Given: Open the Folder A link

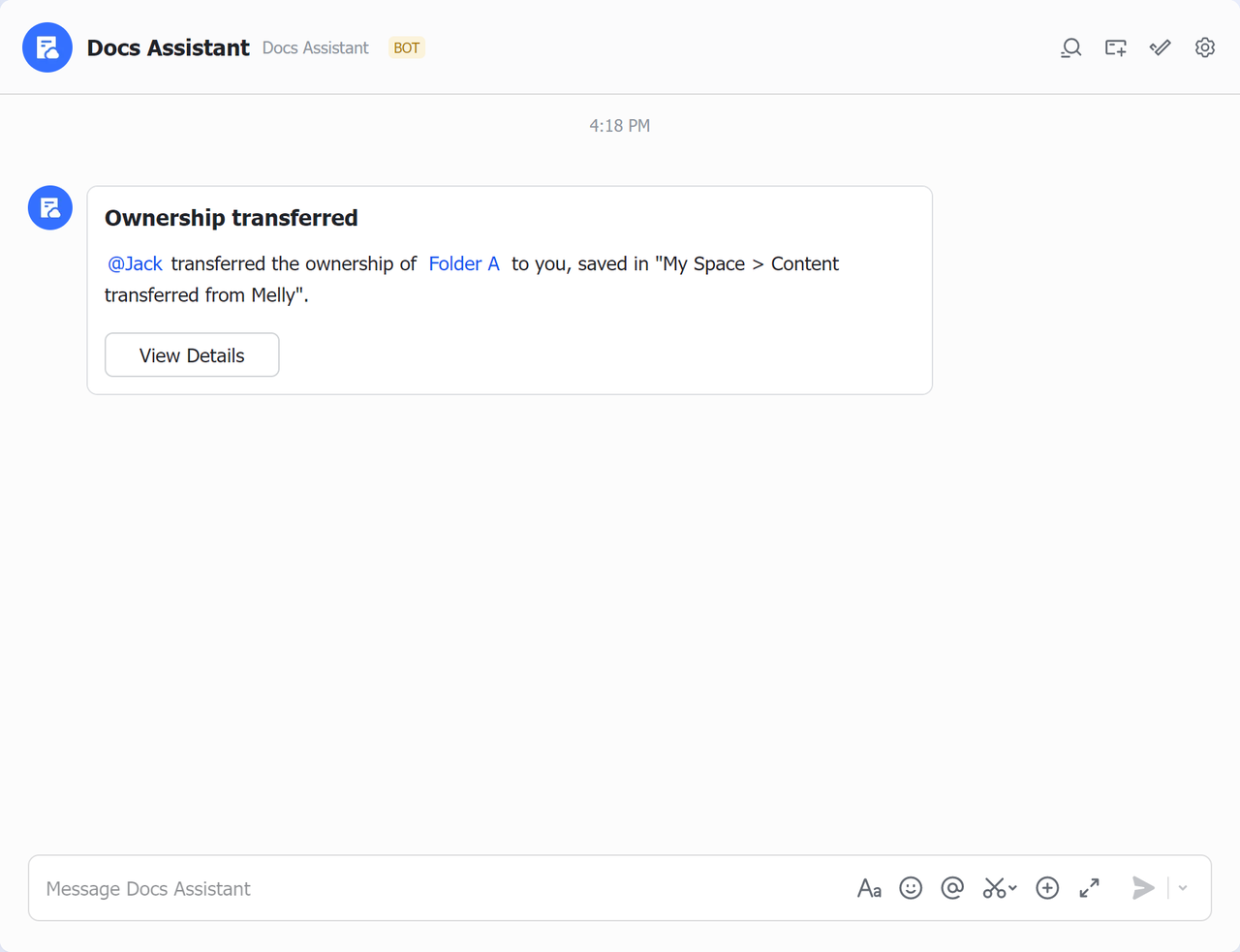Looking at the screenshot, I should [464, 263].
